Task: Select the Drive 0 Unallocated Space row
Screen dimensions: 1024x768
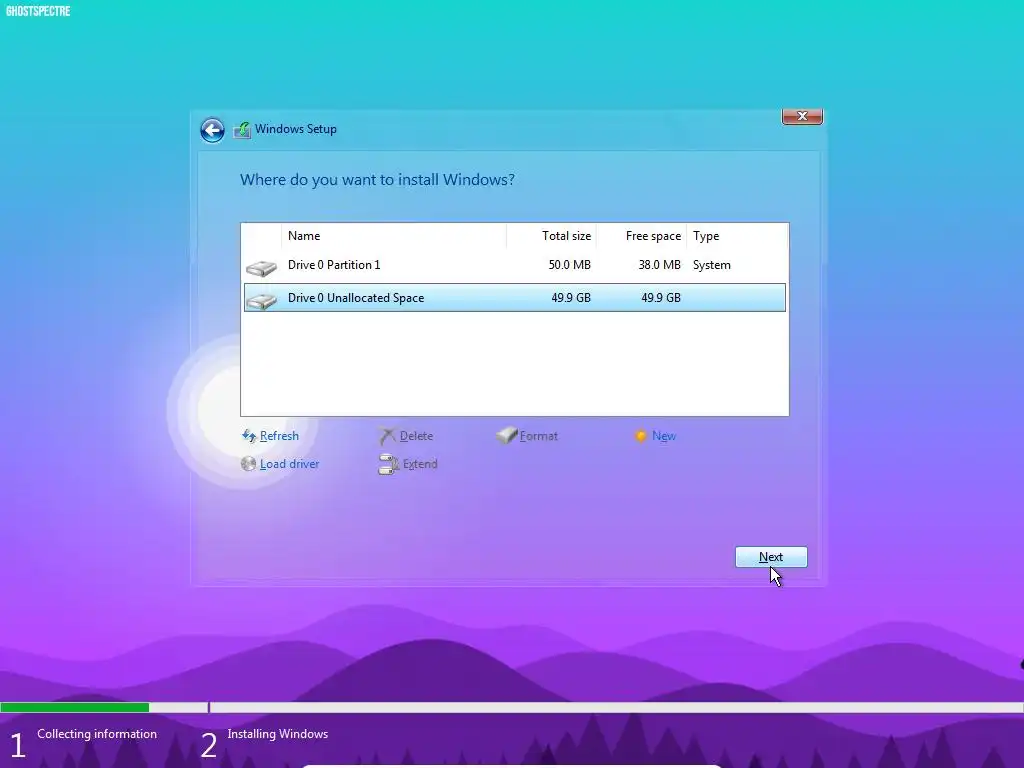Action: click(515, 298)
